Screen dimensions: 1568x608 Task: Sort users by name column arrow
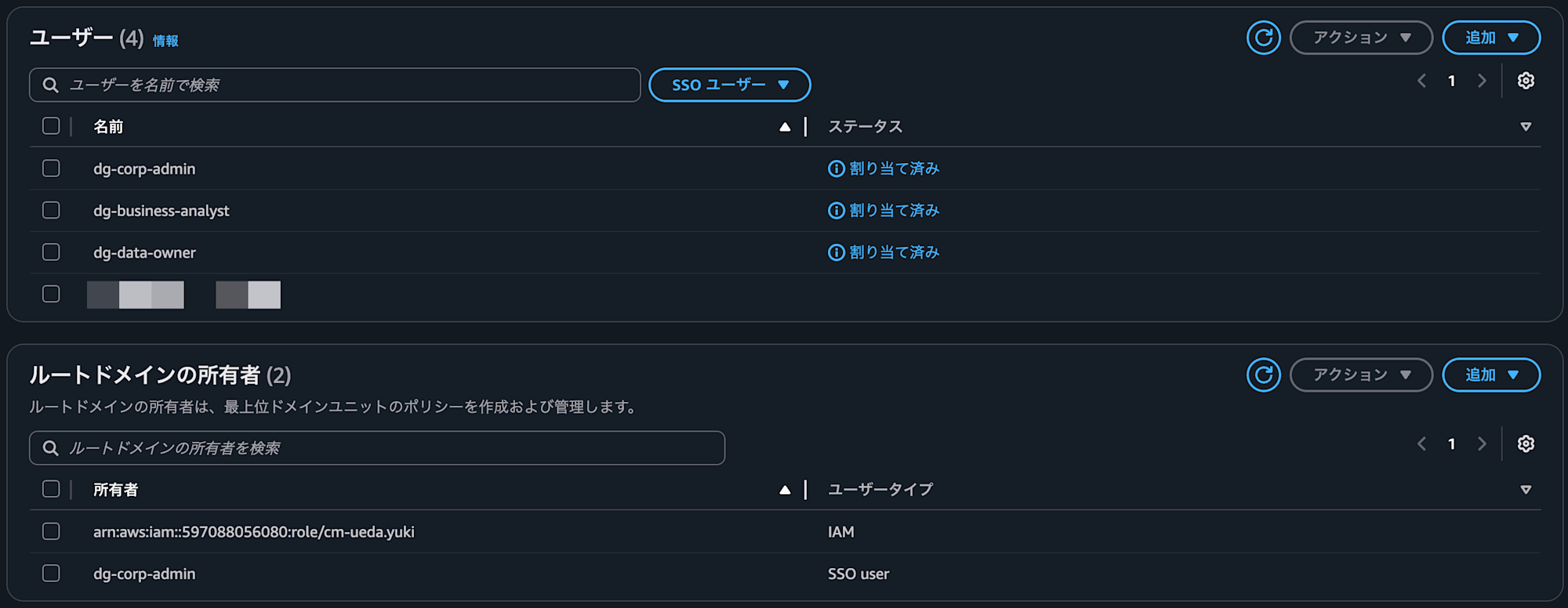(x=785, y=127)
